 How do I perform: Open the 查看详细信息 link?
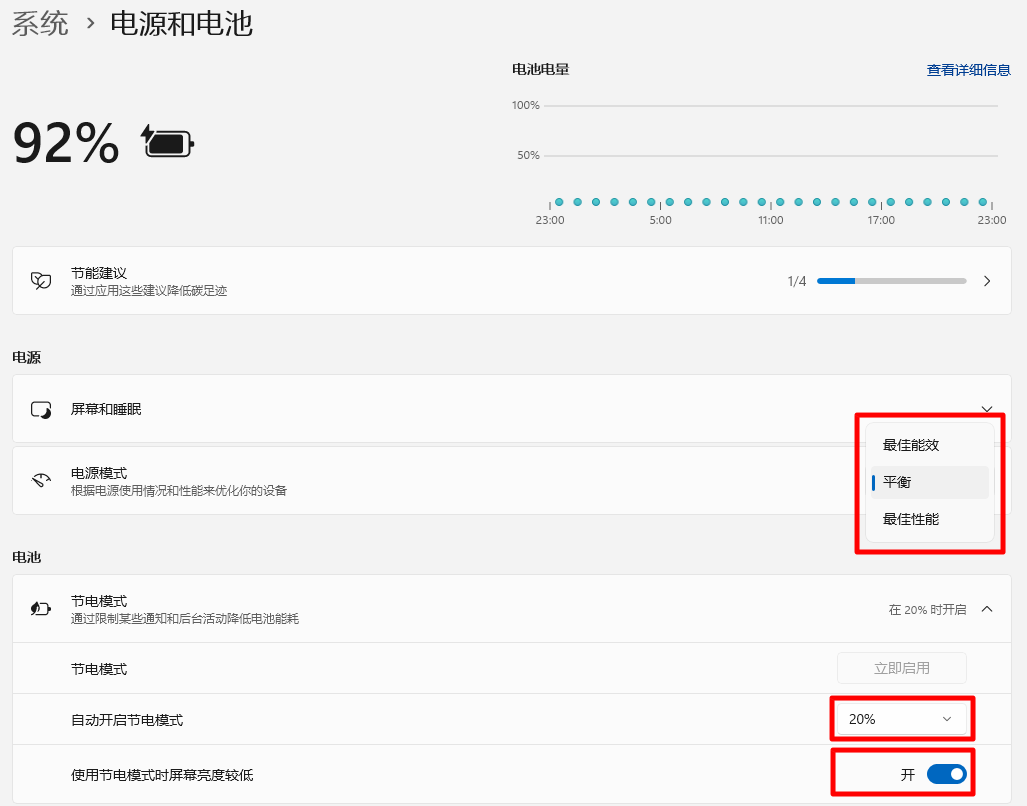tap(968, 70)
